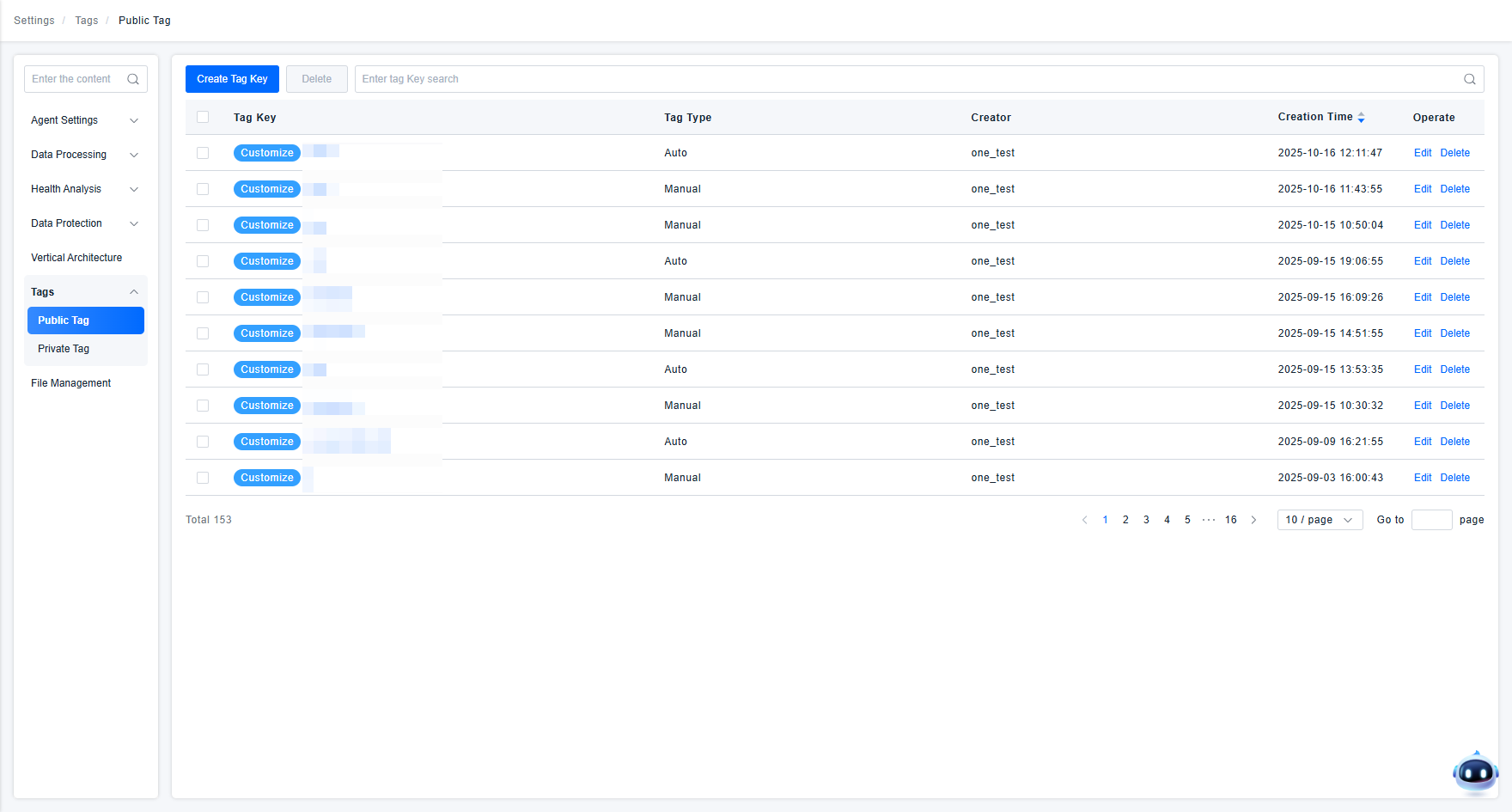The width and height of the screenshot is (1512, 812).
Task: Go to next page arrow
Action: point(1253,520)
